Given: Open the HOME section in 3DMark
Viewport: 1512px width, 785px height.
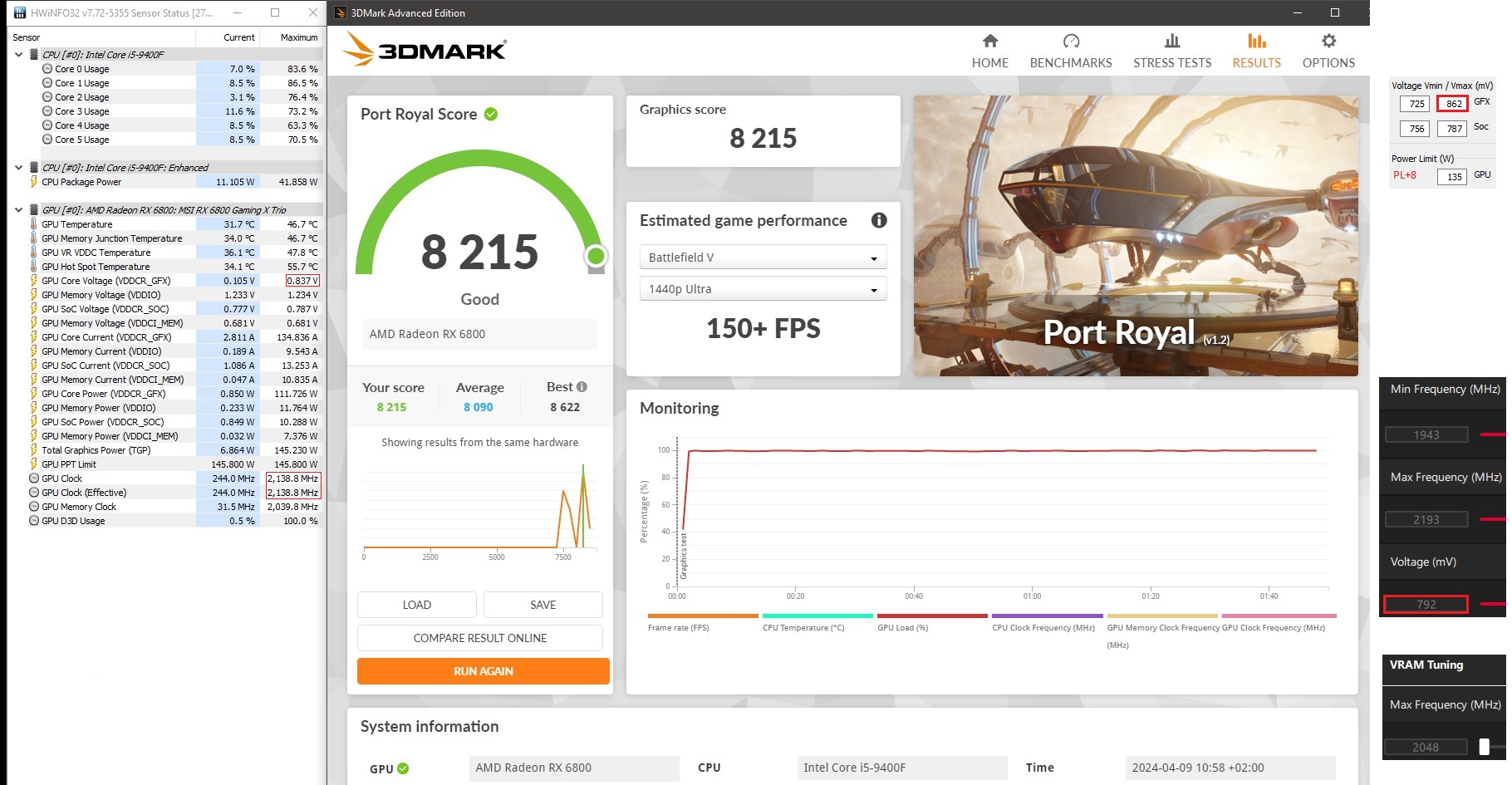Looking at the screenshot, I should pos(989,51).
